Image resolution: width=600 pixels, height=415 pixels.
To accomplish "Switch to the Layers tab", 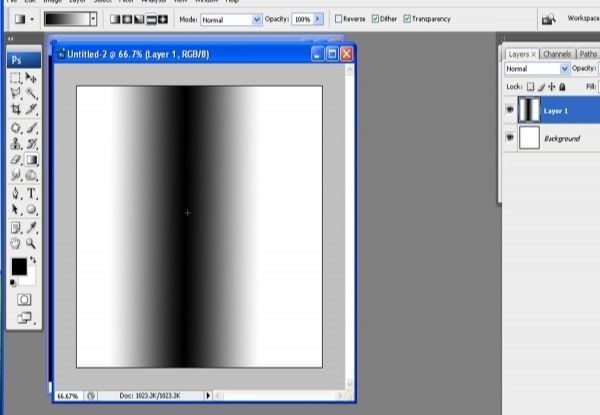I will click(x=518, y=54).
